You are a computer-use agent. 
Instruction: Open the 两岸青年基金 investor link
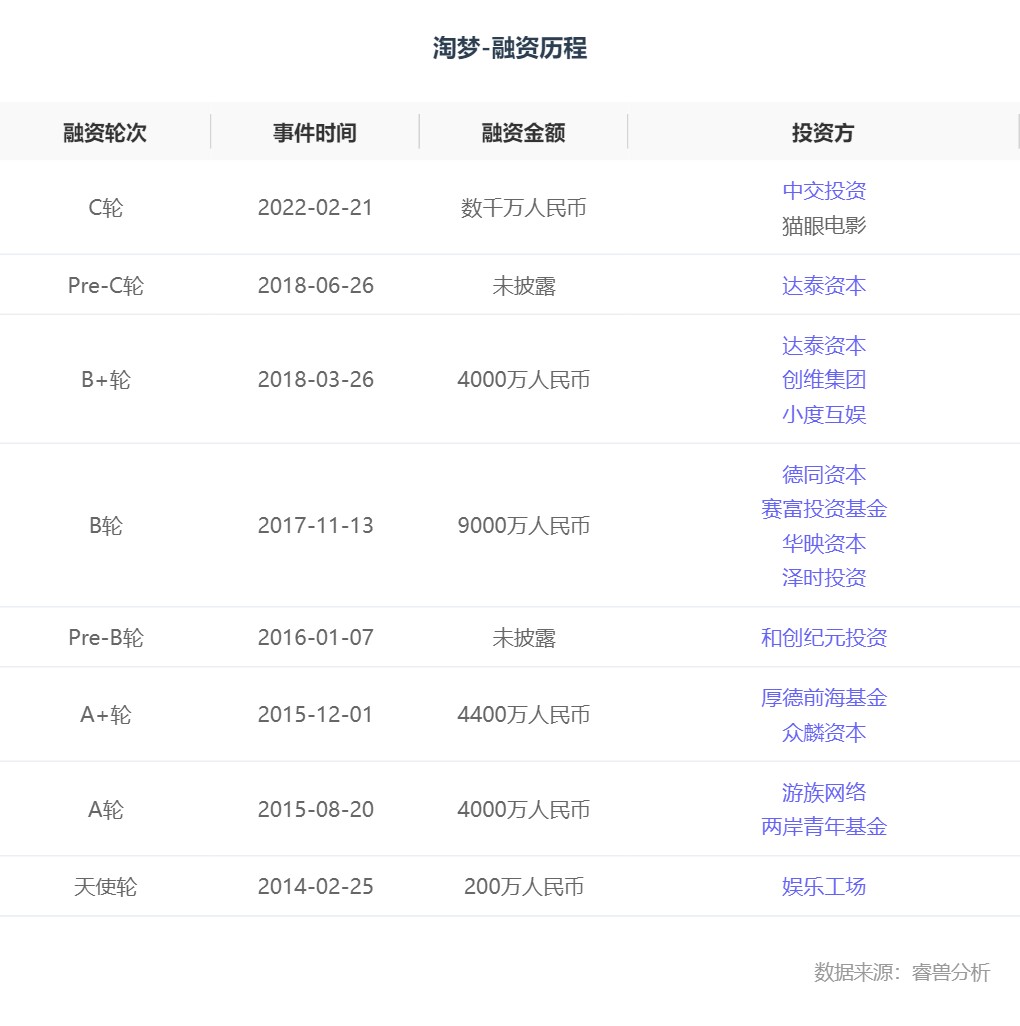(824, 826)
